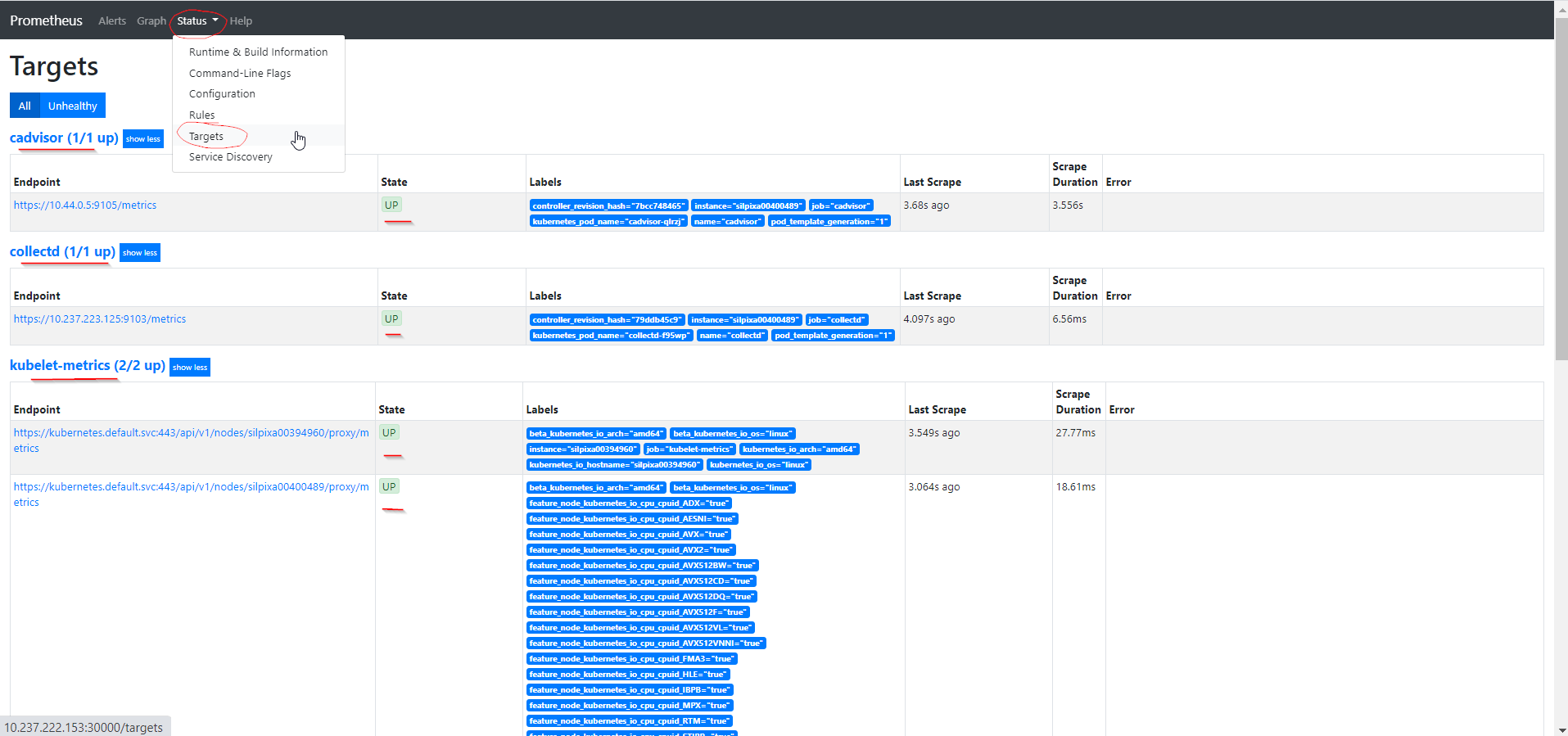
Task: Click the collectd (1/1 up) heading link
Action: (x=62, y=251)
